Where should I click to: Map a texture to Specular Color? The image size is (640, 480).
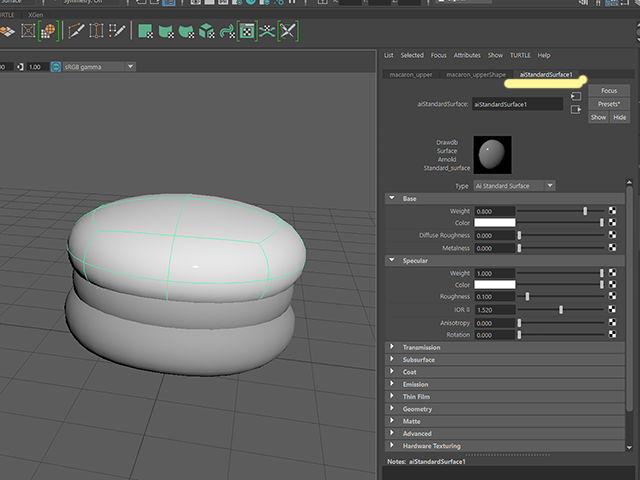pyautogui.click(x=612, y=284)
